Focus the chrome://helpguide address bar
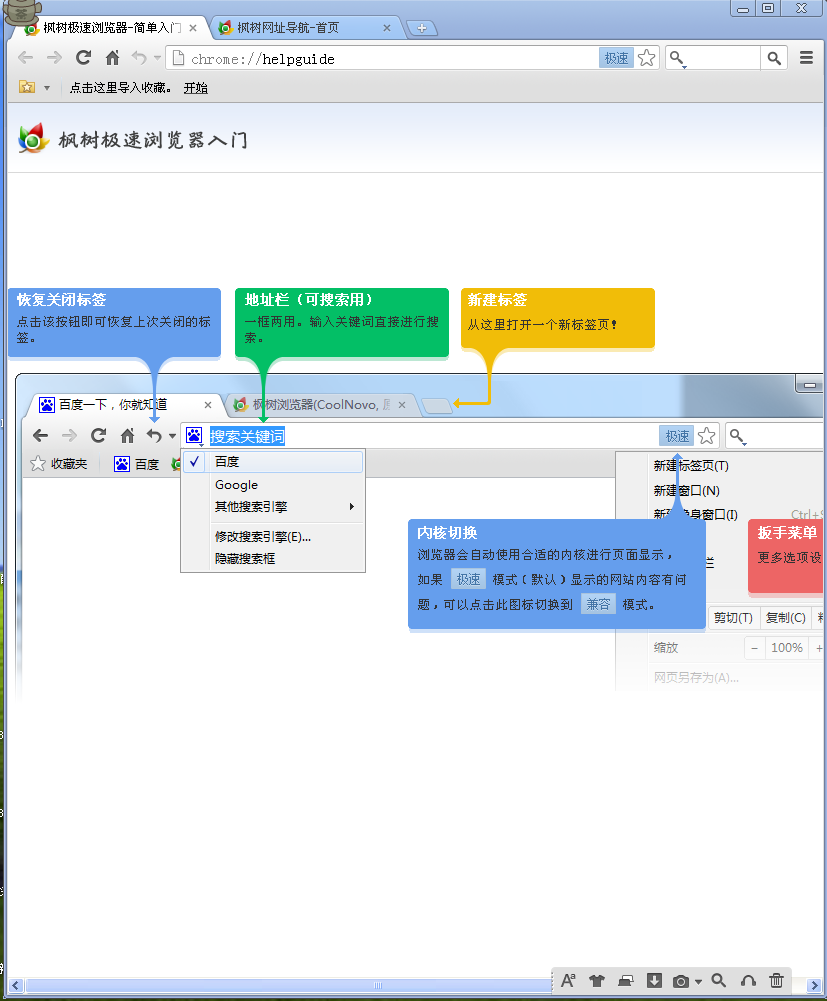Screen dimensions: 827x1001 pos(381,59)
